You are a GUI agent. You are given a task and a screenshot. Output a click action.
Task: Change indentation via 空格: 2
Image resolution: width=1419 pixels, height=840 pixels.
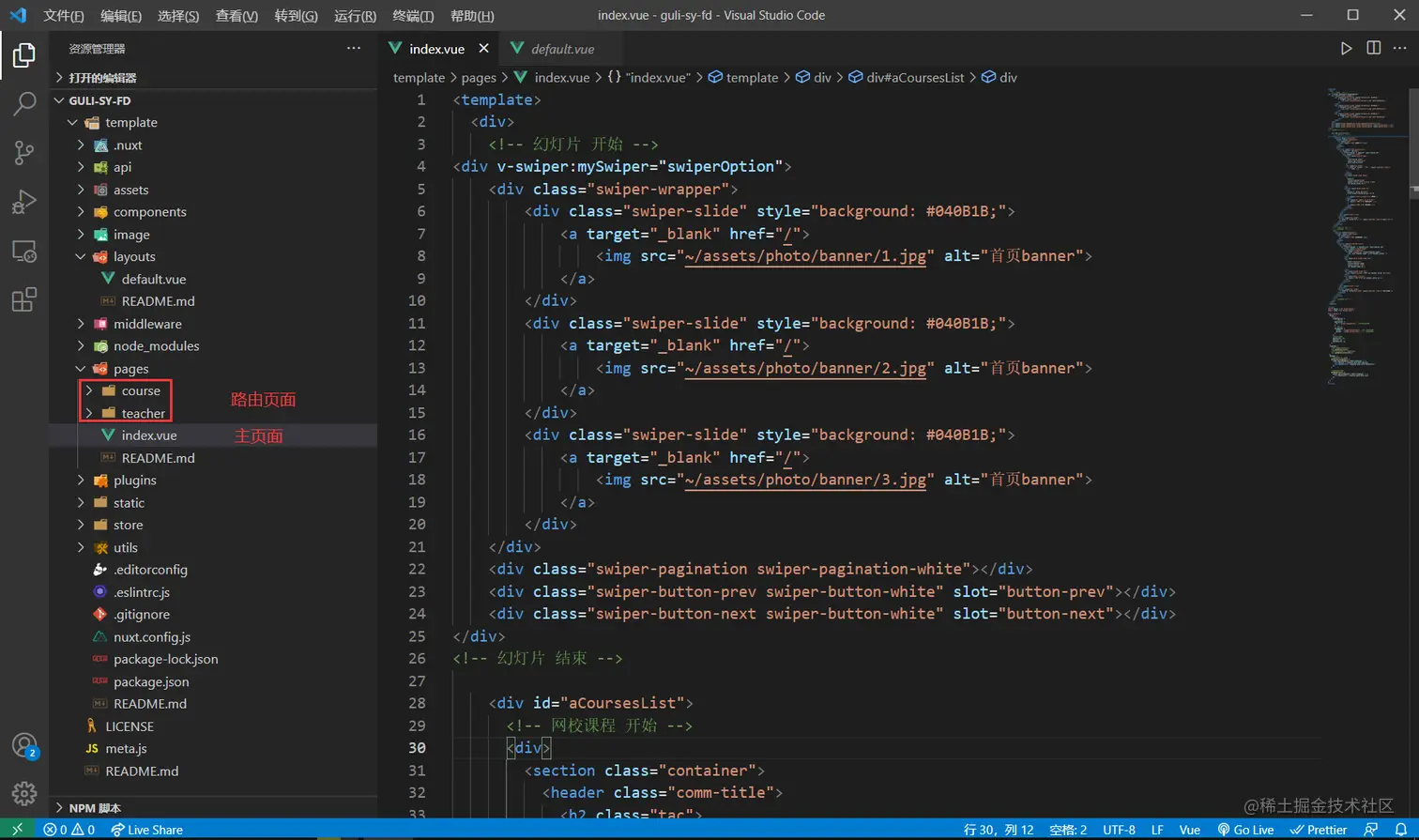point(1068,830)
